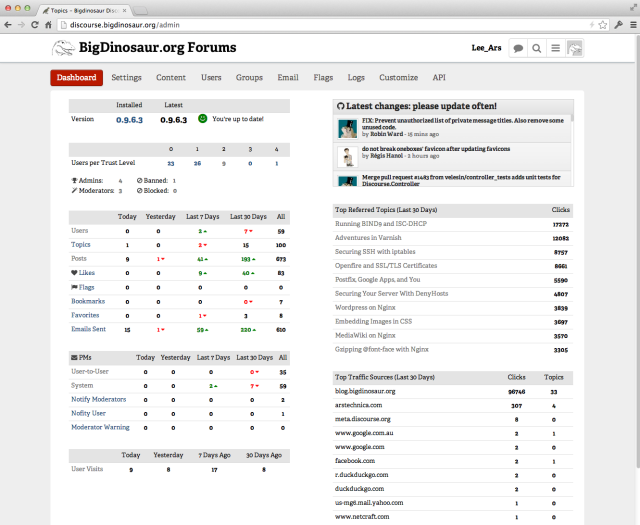Click the blog.bigdinosaur.org traffic source row
The height and width of the screenshot is (525, 640).
(453, 392)
